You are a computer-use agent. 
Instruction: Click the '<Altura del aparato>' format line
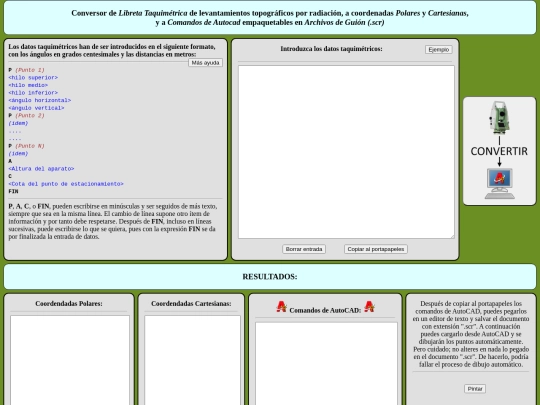tap(41, 169)
